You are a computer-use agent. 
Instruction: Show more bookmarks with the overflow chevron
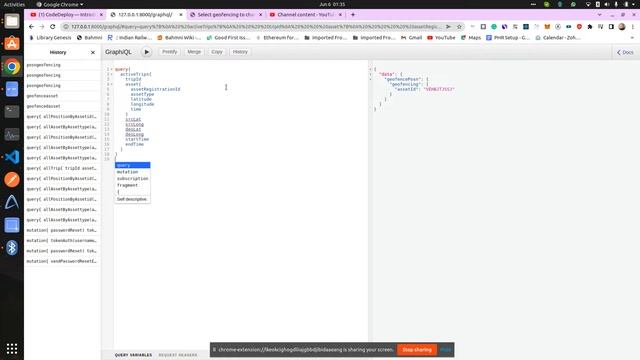click(x=632, y=38)
